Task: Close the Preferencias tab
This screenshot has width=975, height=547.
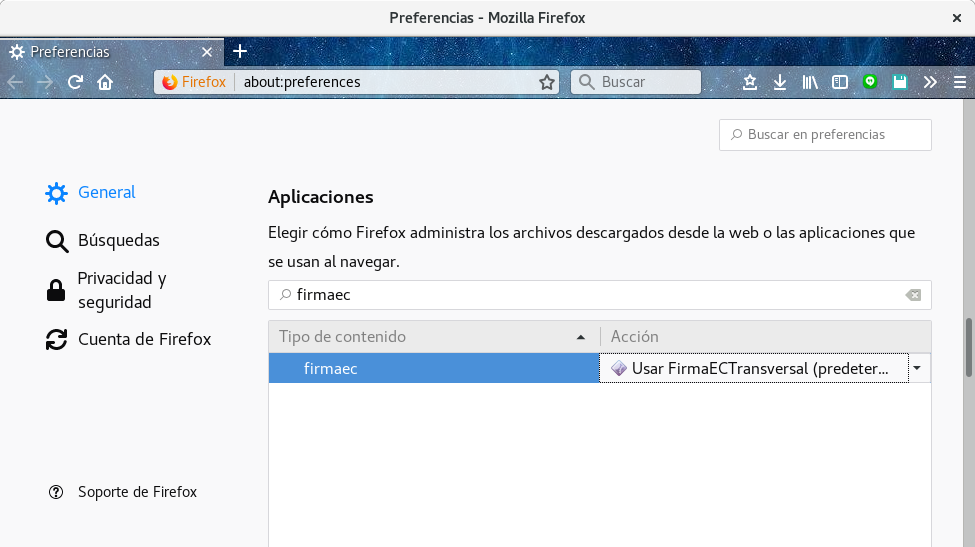Action: pyautogui.click(x=207, y=52)
